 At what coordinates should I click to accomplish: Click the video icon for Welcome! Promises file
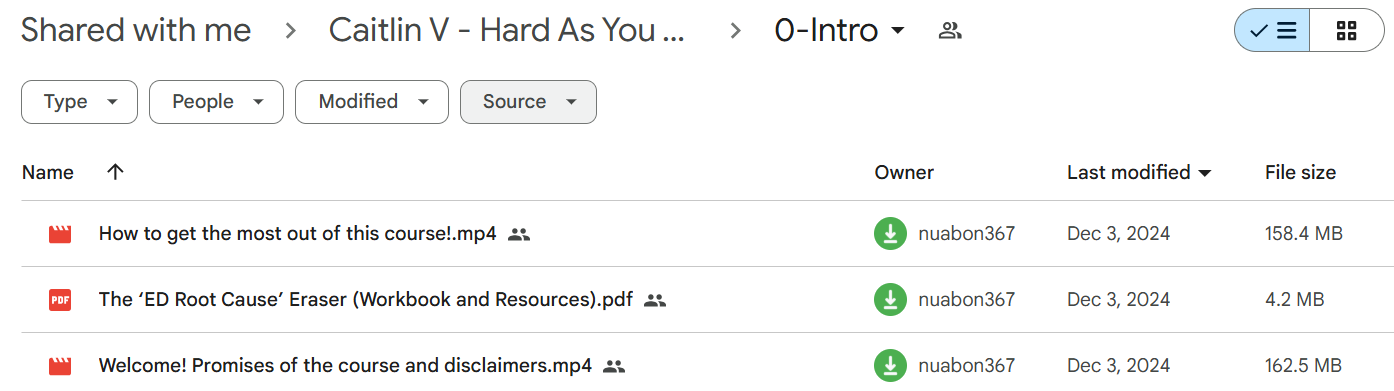[60, 365]
